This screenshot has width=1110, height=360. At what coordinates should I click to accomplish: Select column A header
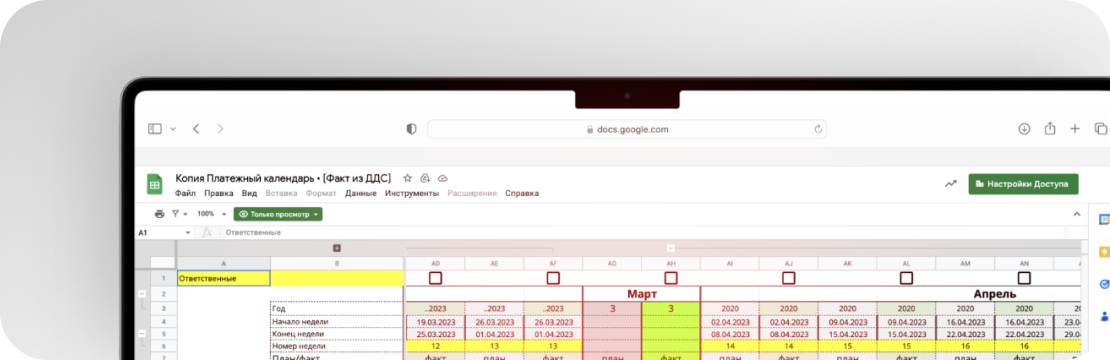coord(223,263)
